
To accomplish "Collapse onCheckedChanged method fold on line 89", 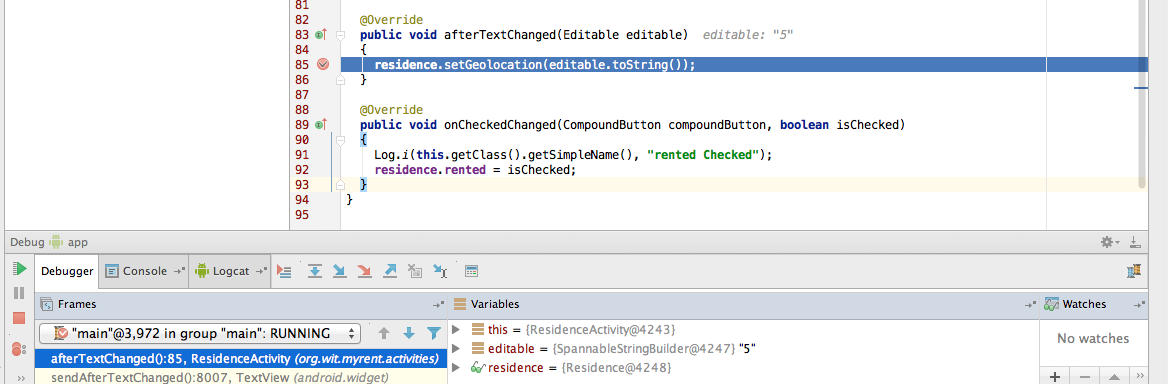I will pyautogui.click(x=340, y=140).
